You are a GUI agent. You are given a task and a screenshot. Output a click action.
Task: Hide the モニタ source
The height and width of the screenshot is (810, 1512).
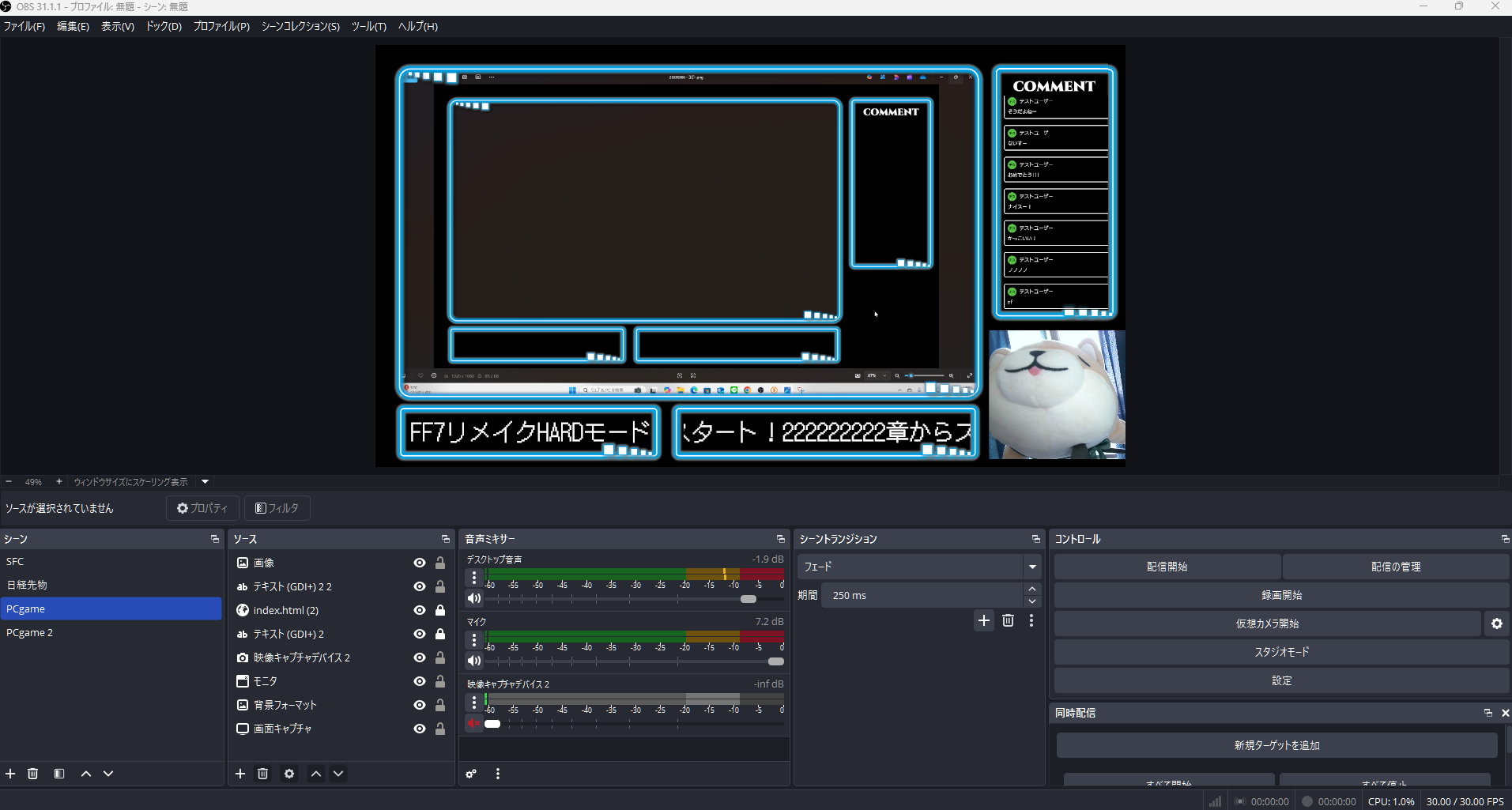coord(420,681)
